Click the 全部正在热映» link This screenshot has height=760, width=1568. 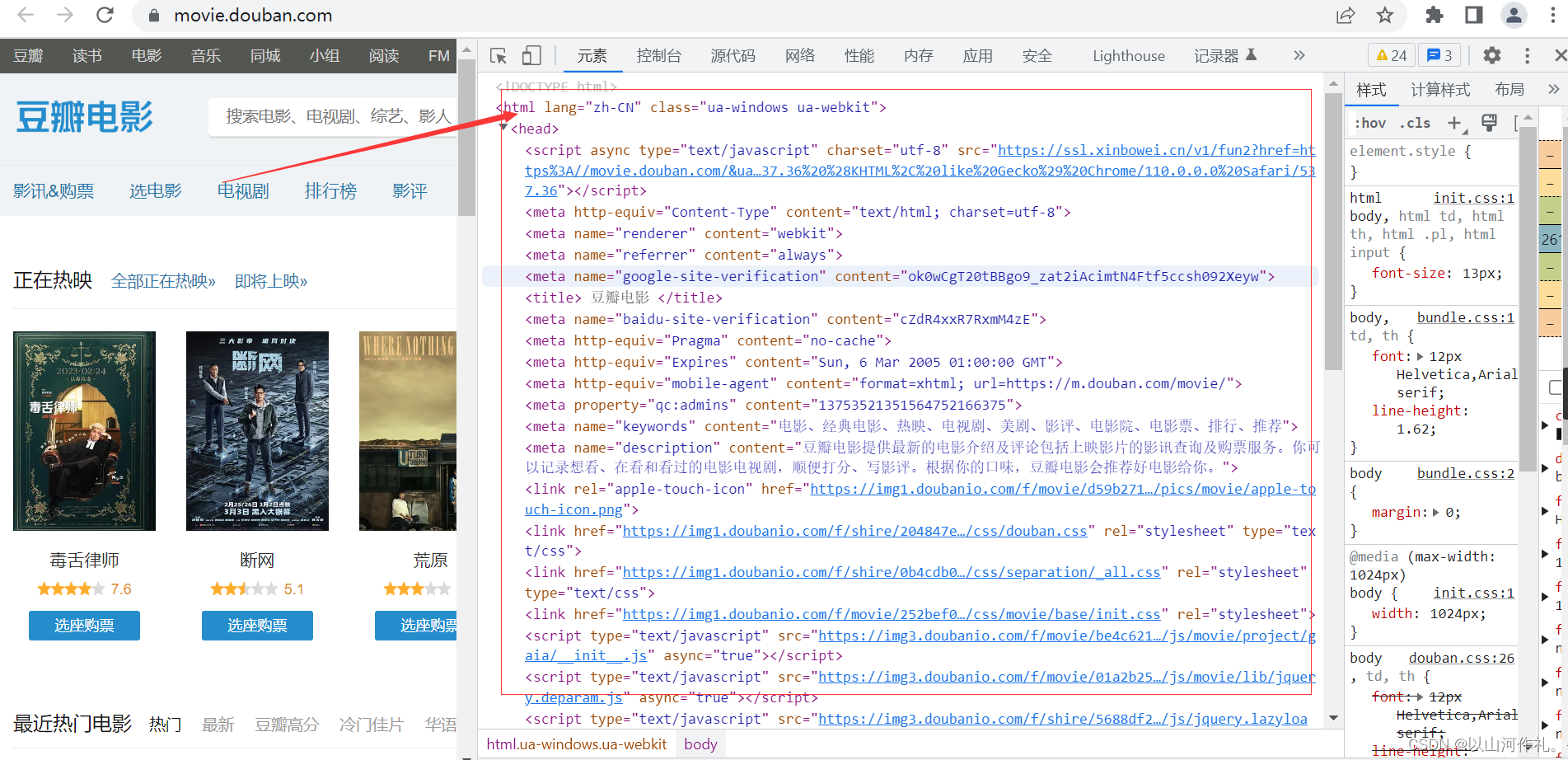[x=163, y=281]
